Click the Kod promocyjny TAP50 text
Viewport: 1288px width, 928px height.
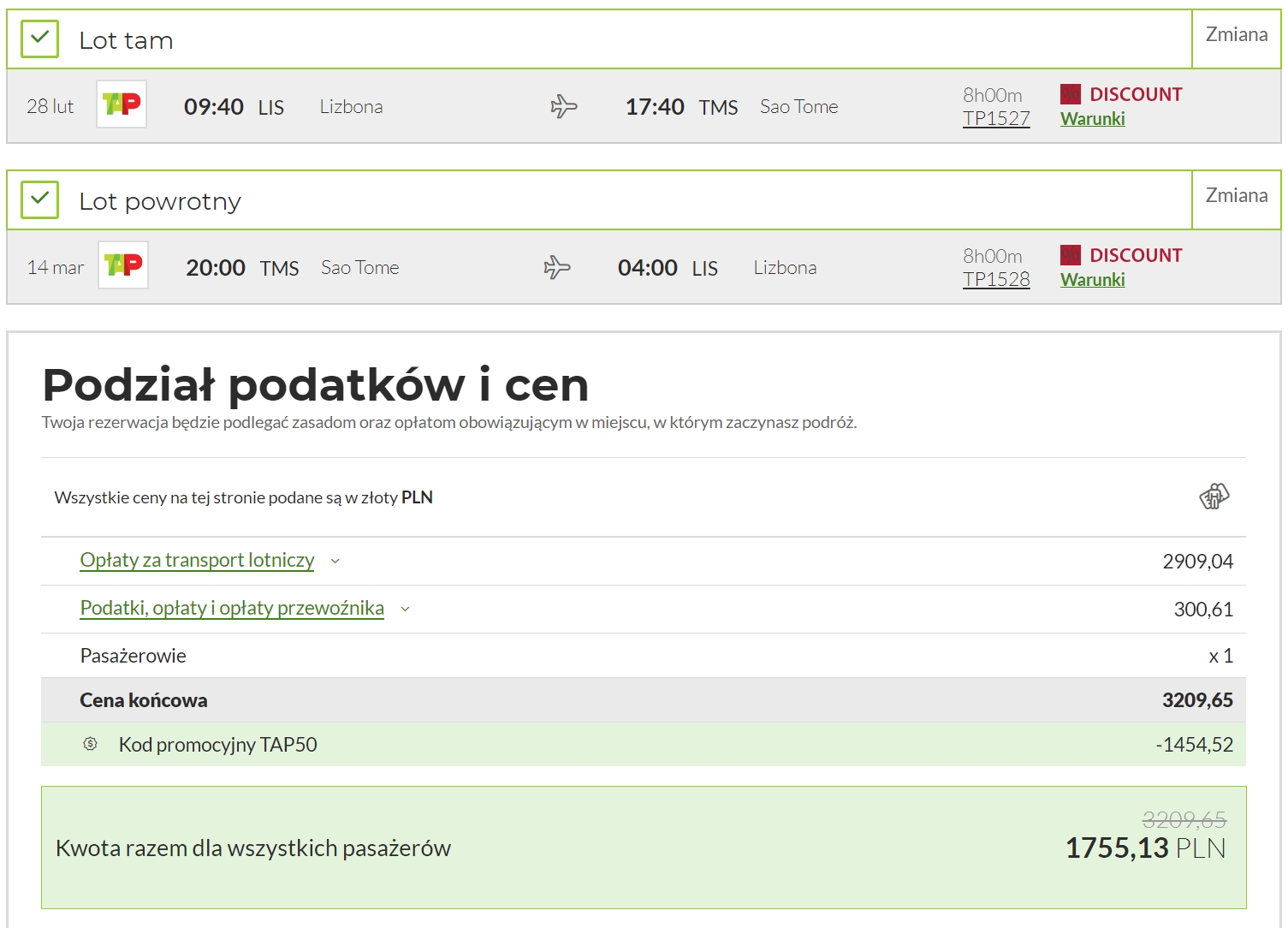(x=217, y=745)
